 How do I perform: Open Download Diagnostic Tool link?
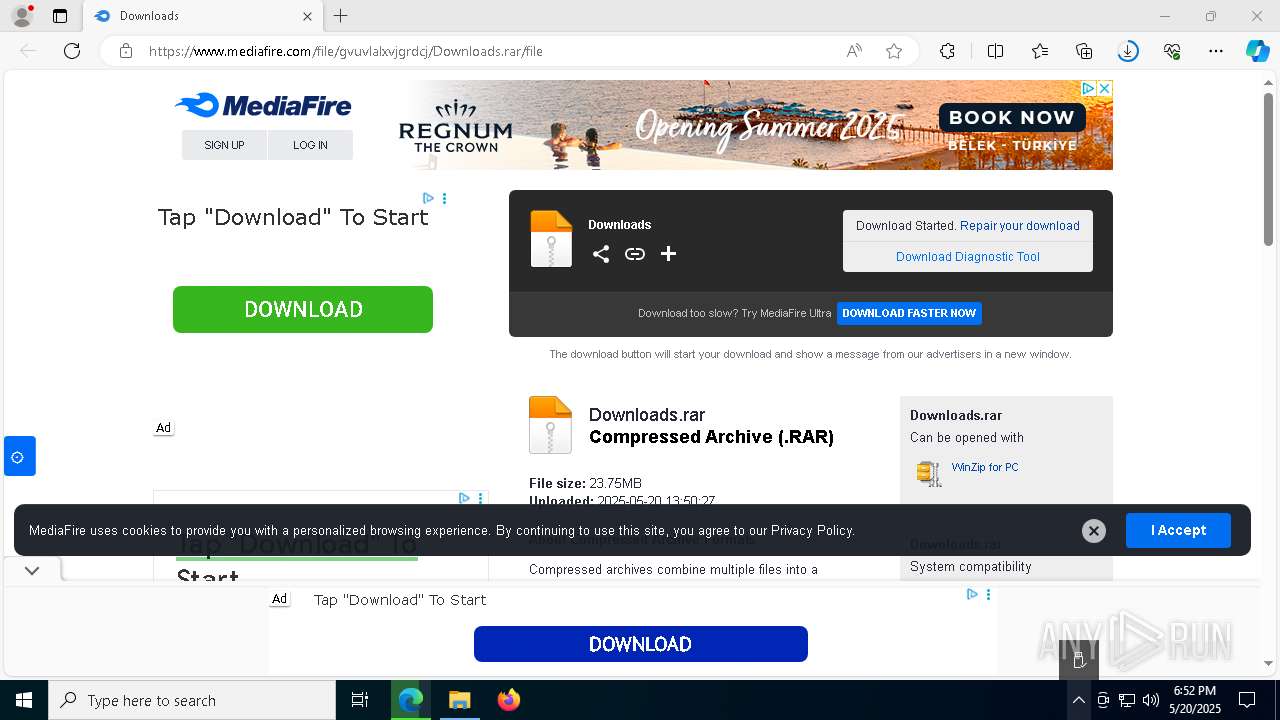point(968,257)
